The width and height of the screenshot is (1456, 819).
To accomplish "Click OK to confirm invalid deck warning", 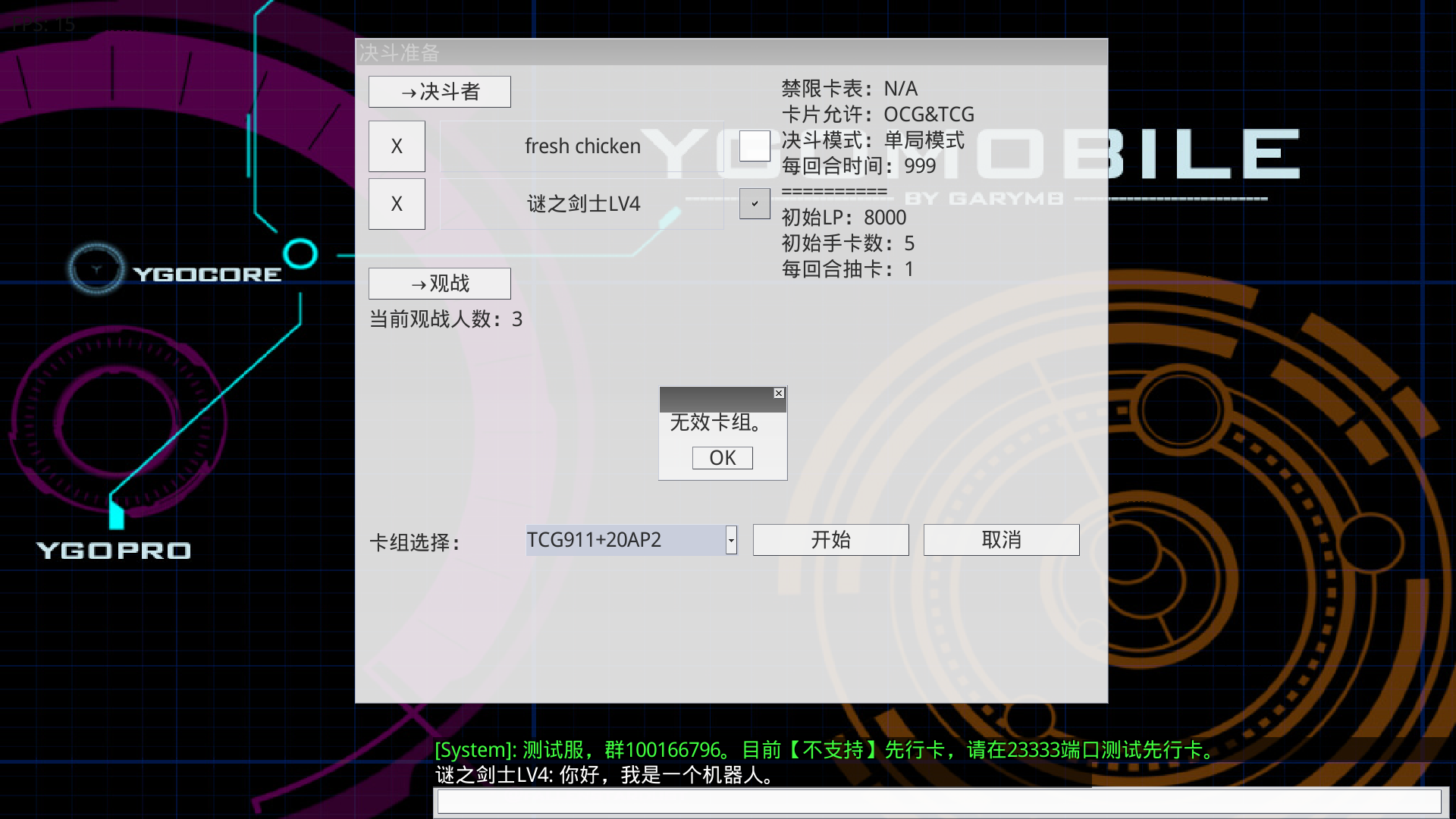I will 722,457.
